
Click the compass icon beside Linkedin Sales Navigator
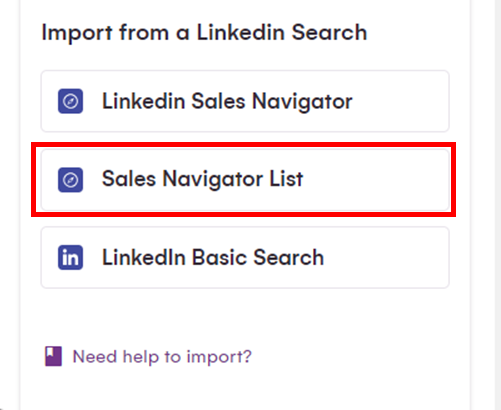tap(70, 101)
